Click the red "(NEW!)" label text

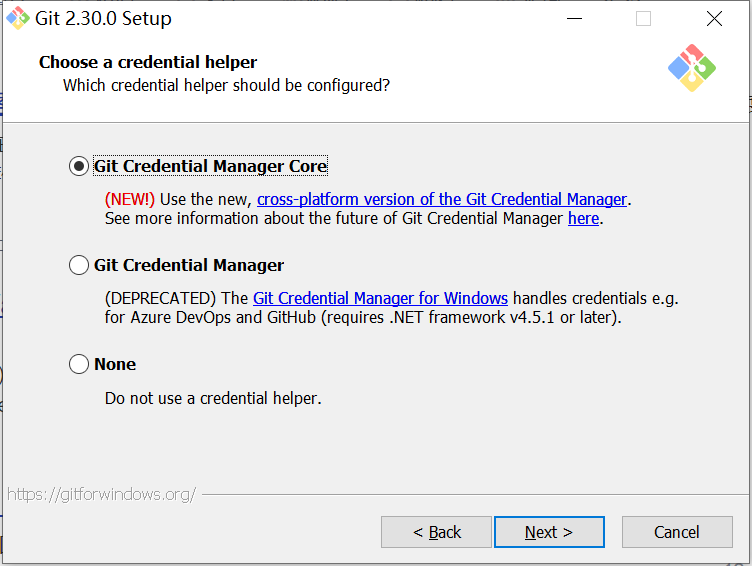point(130,199)
